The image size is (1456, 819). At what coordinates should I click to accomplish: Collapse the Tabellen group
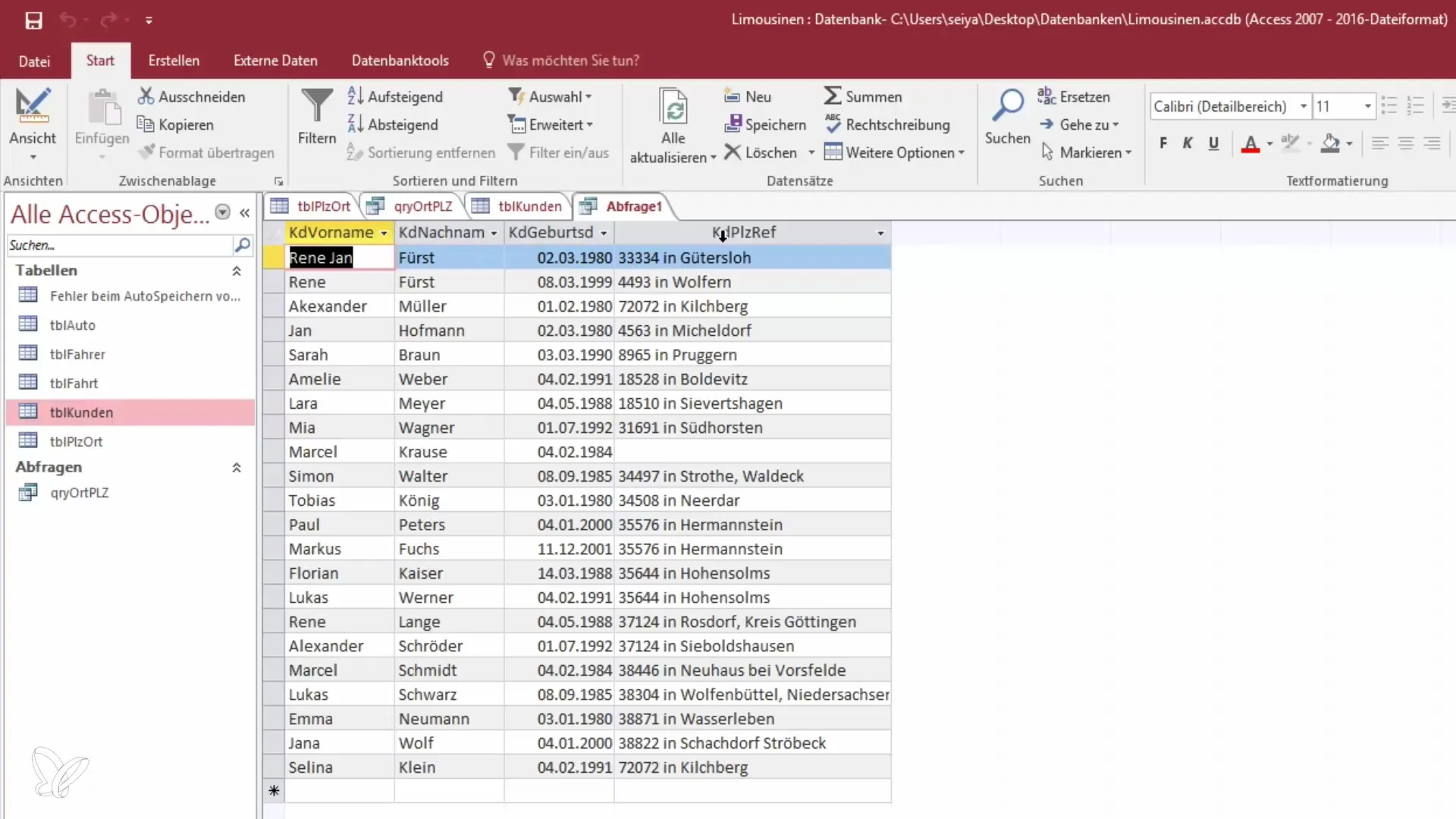tap(237, 271)
